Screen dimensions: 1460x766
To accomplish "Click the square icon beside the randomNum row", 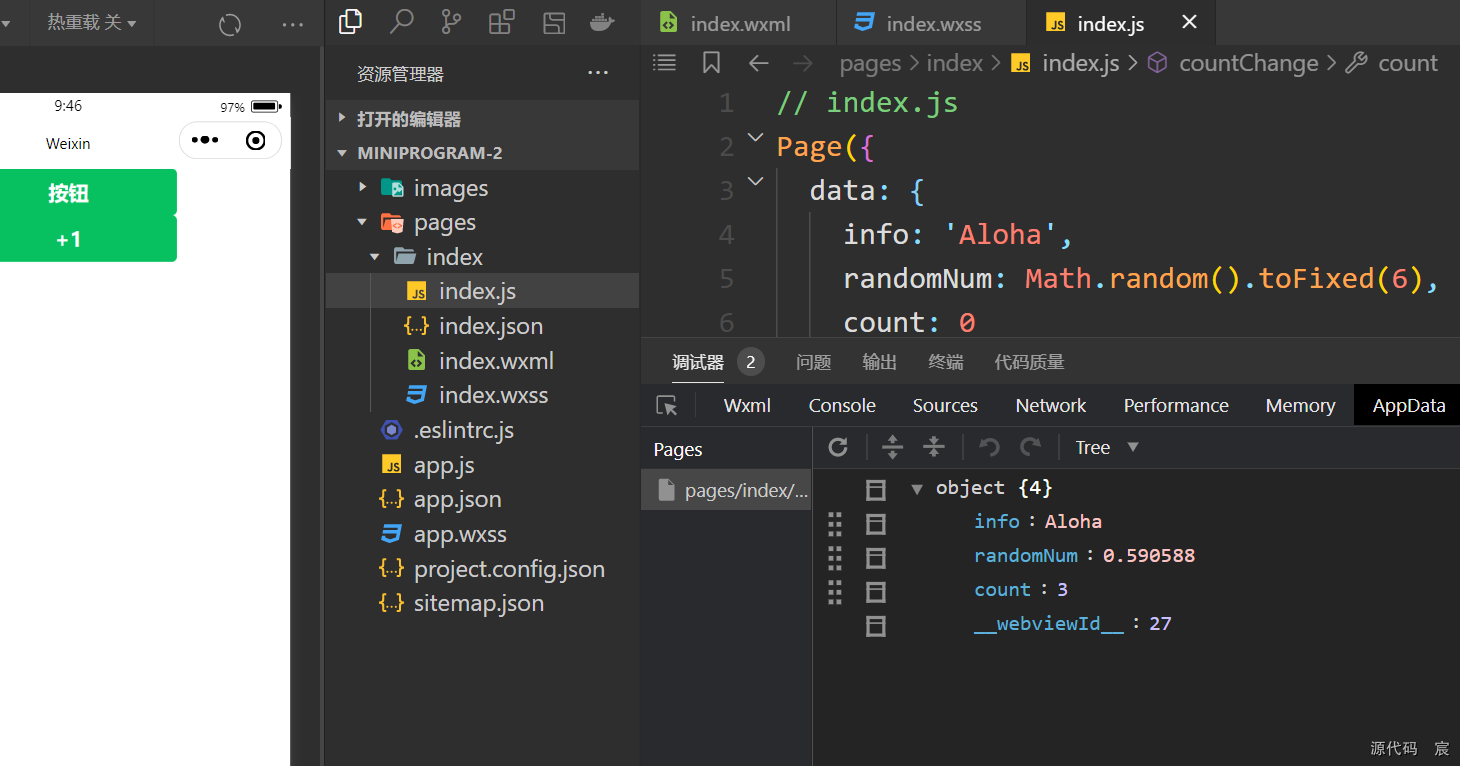I will pos(876,558).
